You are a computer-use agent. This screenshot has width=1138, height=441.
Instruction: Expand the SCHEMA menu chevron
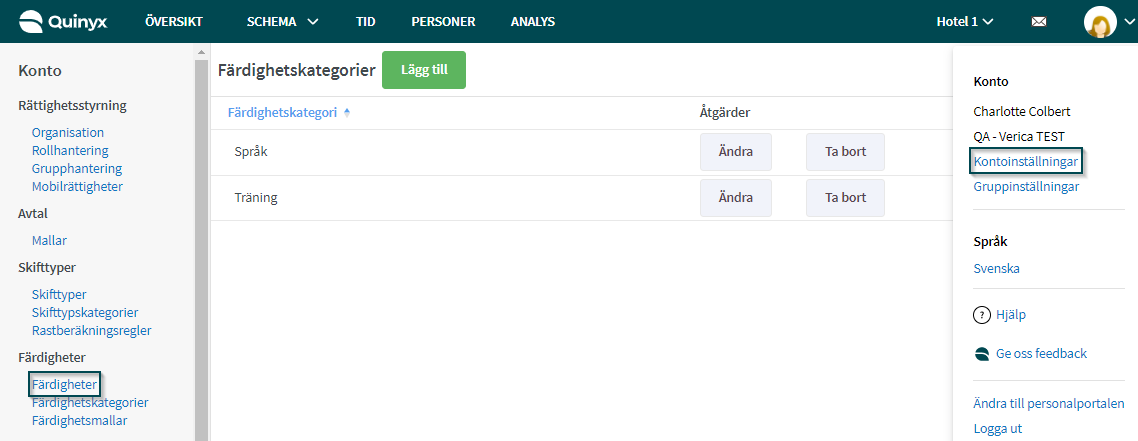[x=313, y=22]
